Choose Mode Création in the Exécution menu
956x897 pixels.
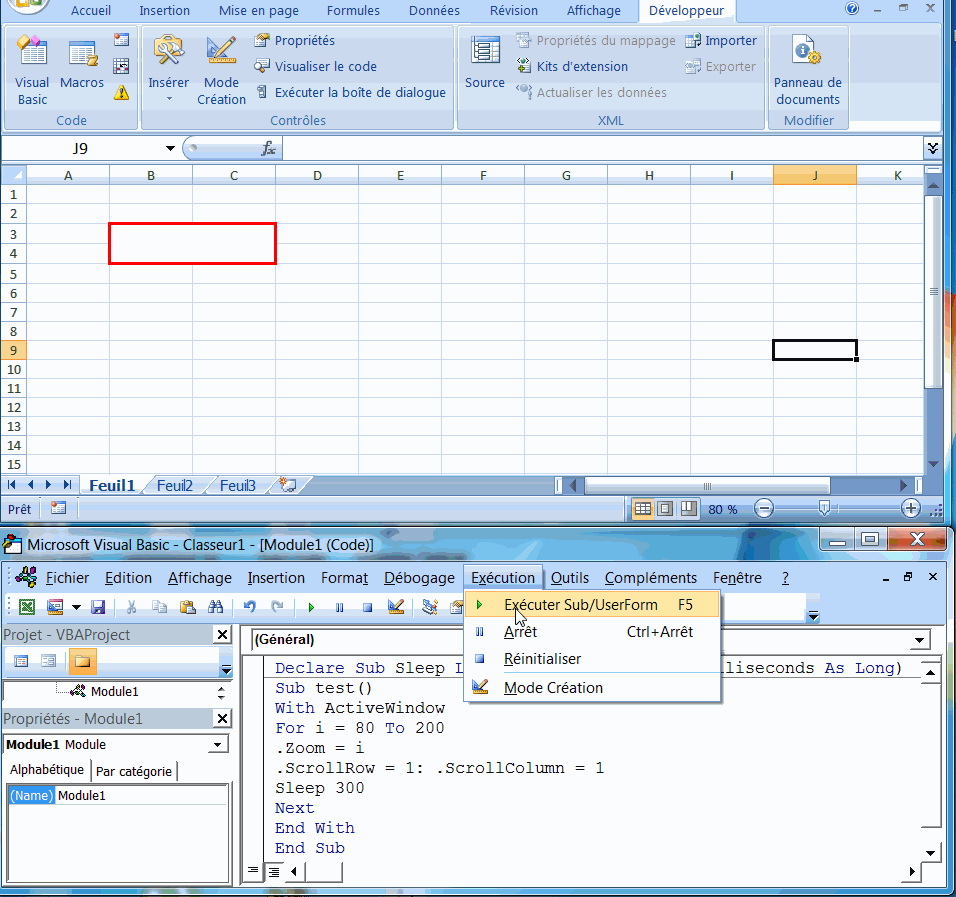point(592,688)
